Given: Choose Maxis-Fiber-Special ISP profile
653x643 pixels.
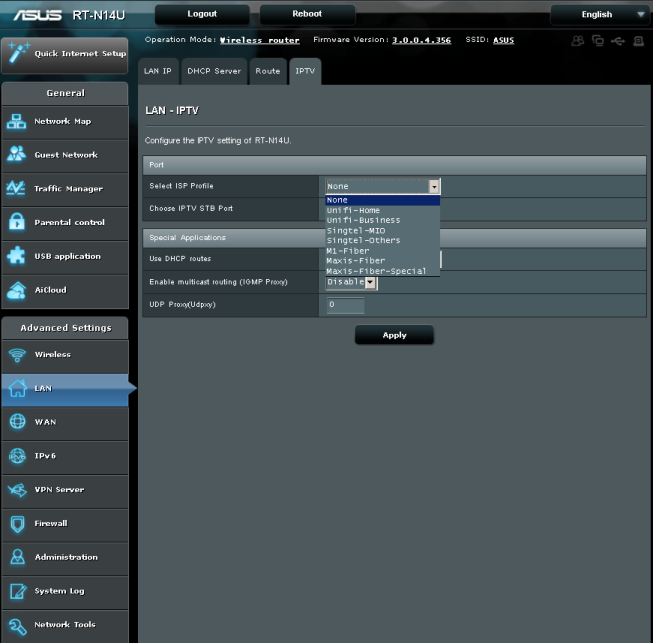Looking at the screenshot, I should coord(382,271).
